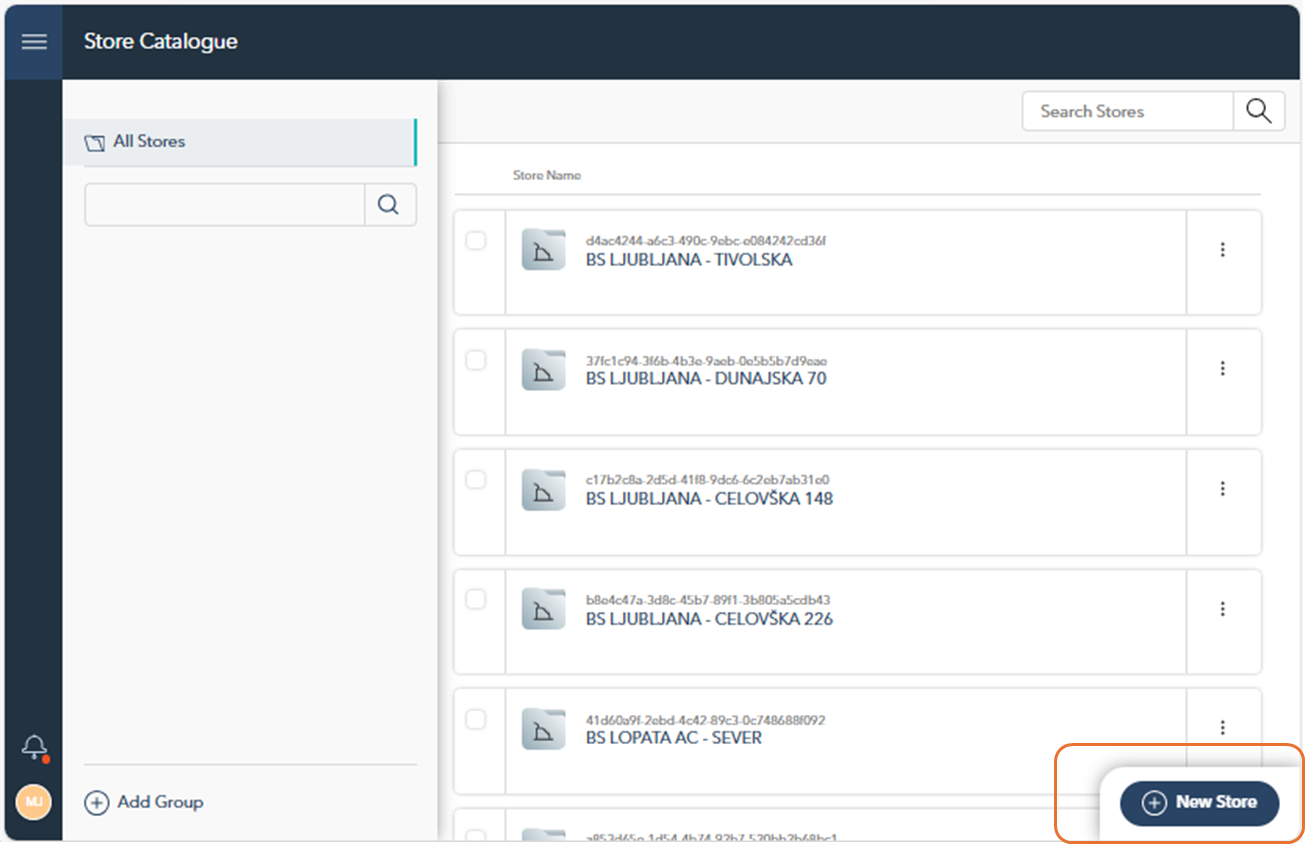Viewport: 1305px width, 844px height.
Task: Focus the Search Stores input field
Action: coord(1128,111)
